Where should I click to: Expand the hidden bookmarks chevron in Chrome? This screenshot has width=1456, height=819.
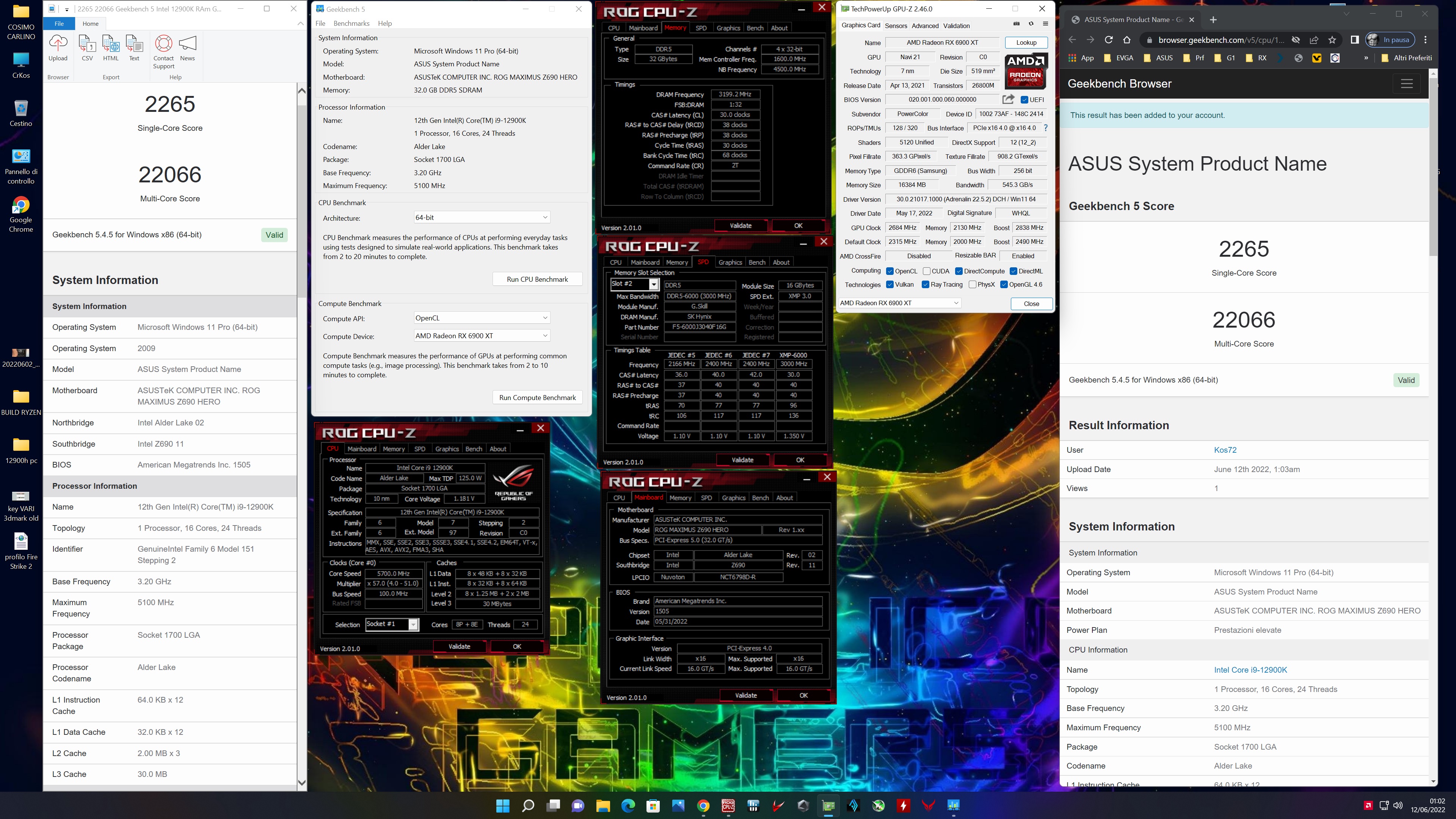click(1366, 58)
